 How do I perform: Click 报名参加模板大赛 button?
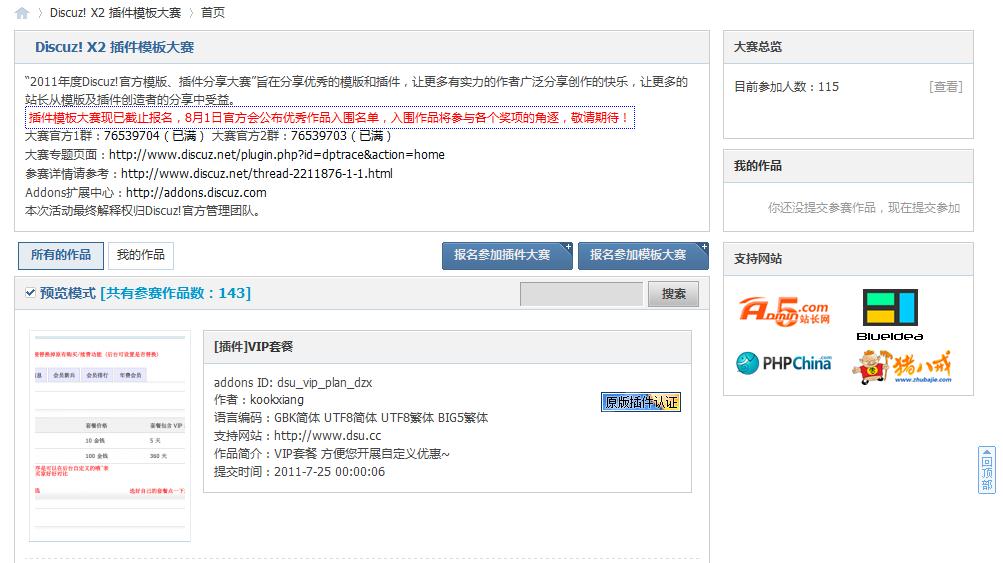pyautogui.click(x=643, y=255)
